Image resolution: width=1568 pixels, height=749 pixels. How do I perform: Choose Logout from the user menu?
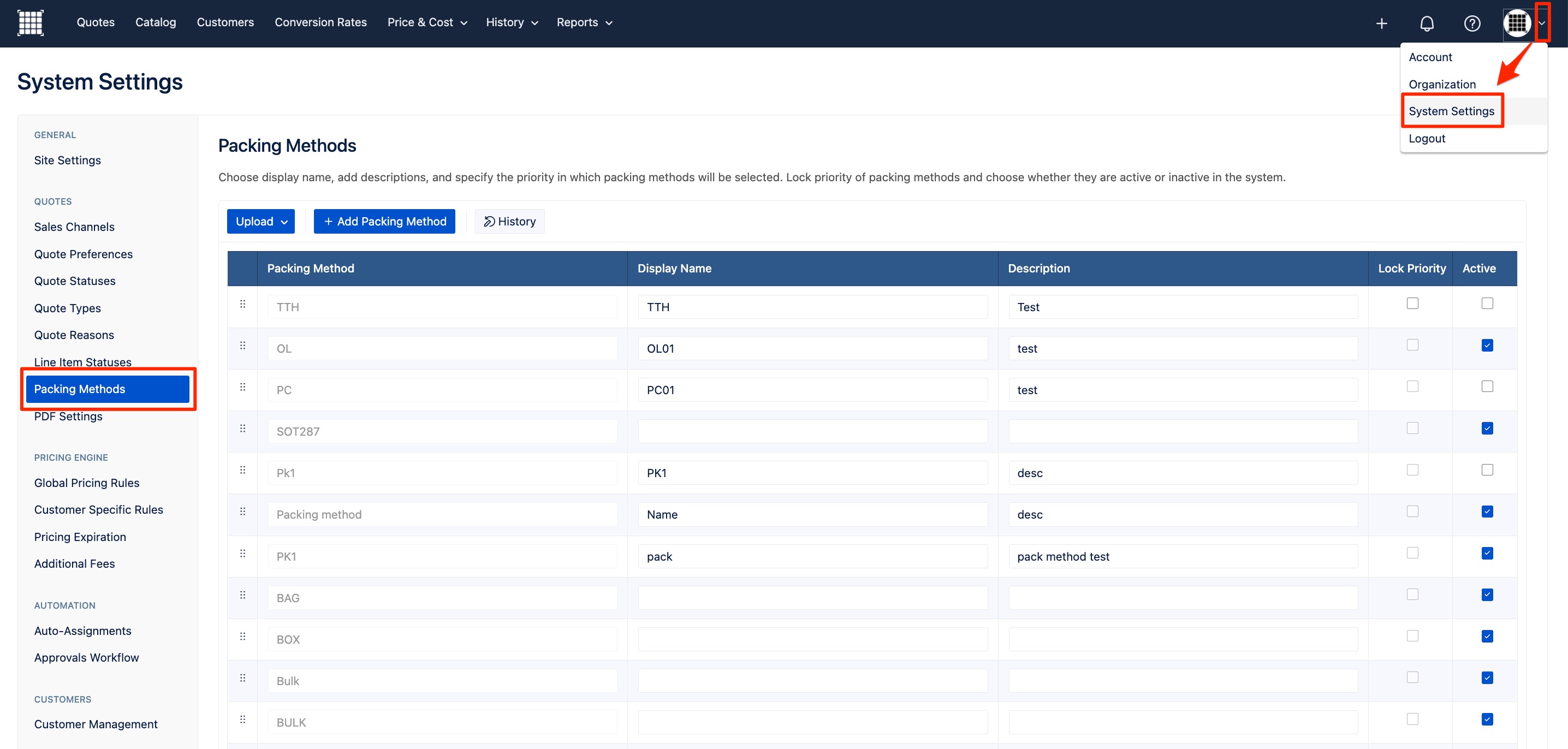click(x=1427, y=139)
